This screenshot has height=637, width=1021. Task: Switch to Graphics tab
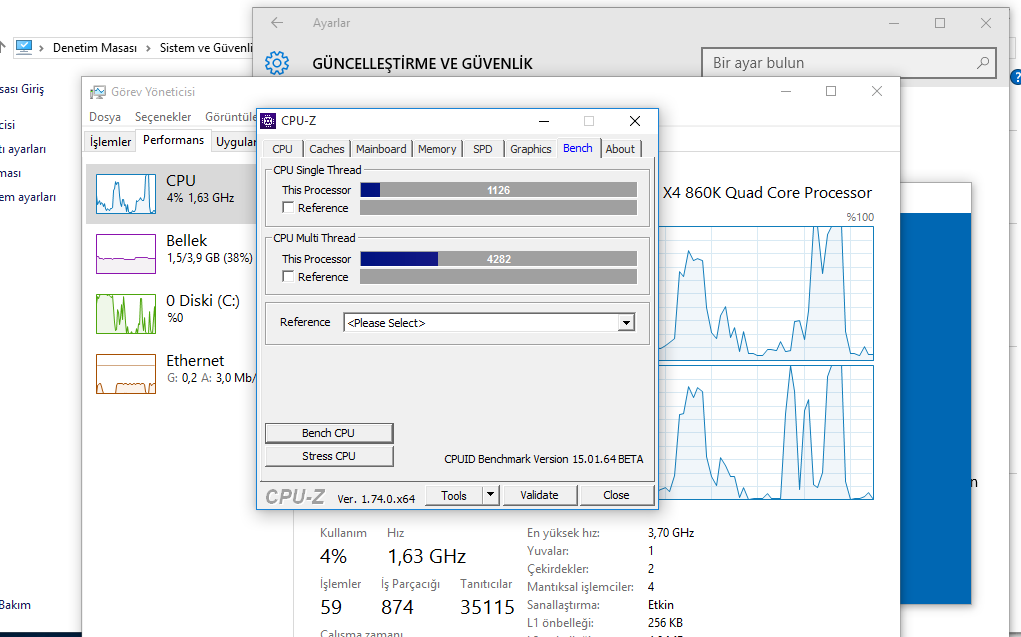point(531,149)
